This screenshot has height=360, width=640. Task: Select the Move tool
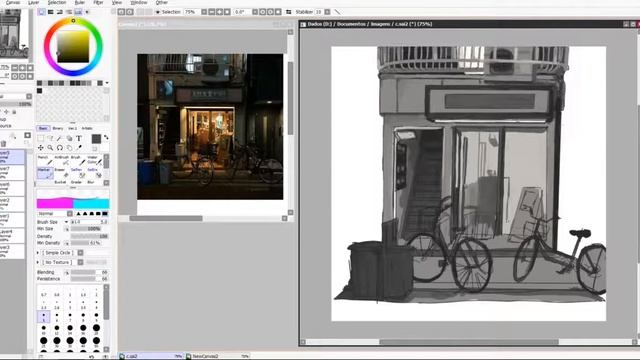coord(40,148)
